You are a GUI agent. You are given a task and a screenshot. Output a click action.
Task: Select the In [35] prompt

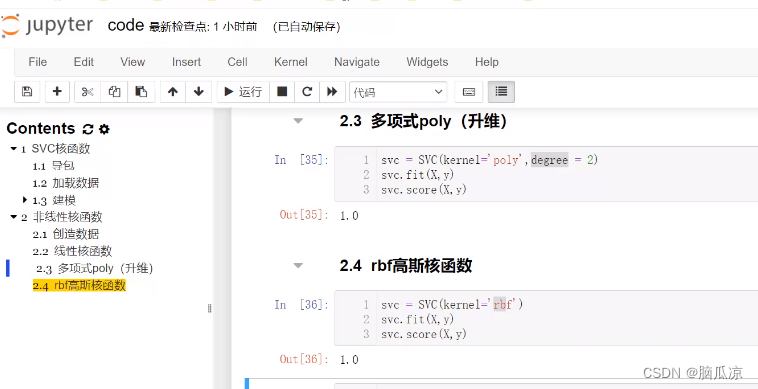click(x=302, y=160)
